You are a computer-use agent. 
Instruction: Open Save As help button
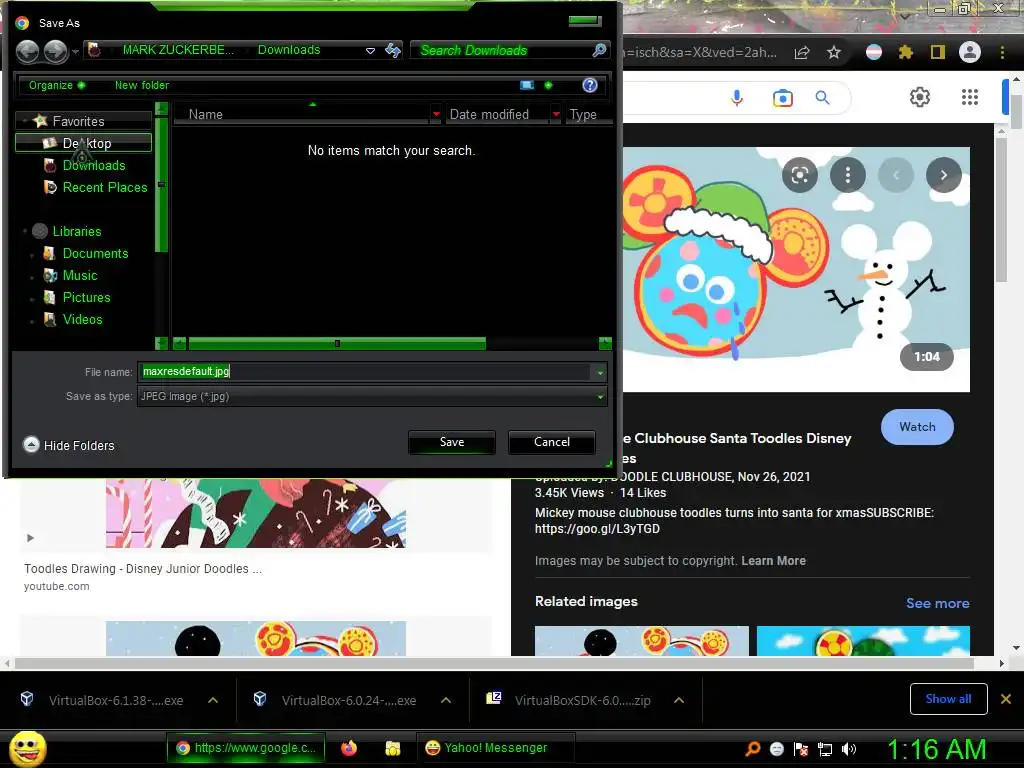tap(590, 85)
